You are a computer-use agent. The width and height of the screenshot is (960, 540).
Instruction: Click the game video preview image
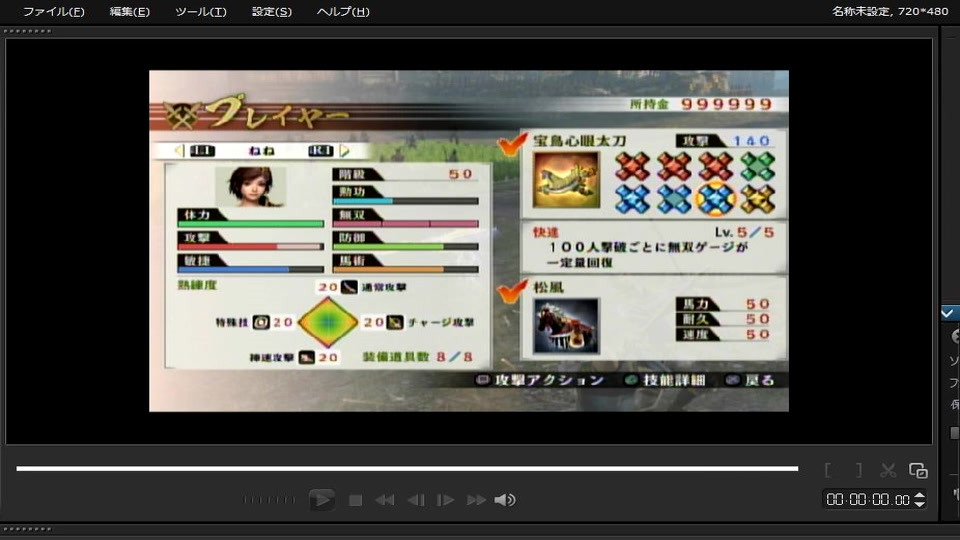point(468,241)
